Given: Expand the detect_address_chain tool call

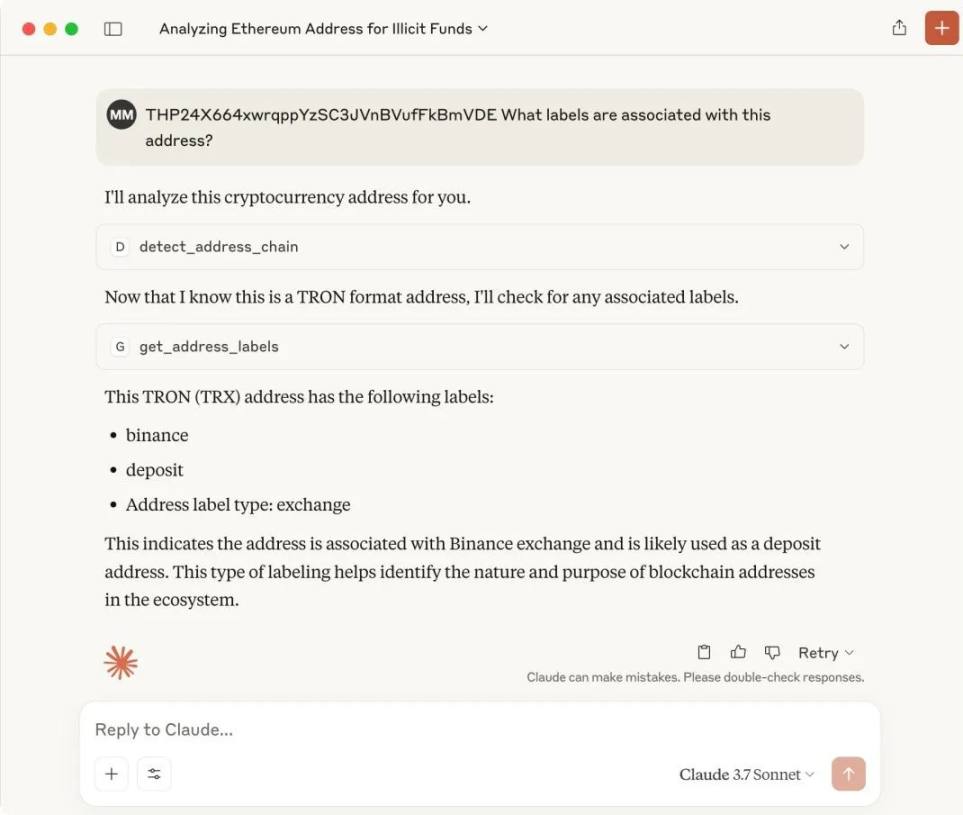Looking at the screenshot, I should [x=480, y=247].
